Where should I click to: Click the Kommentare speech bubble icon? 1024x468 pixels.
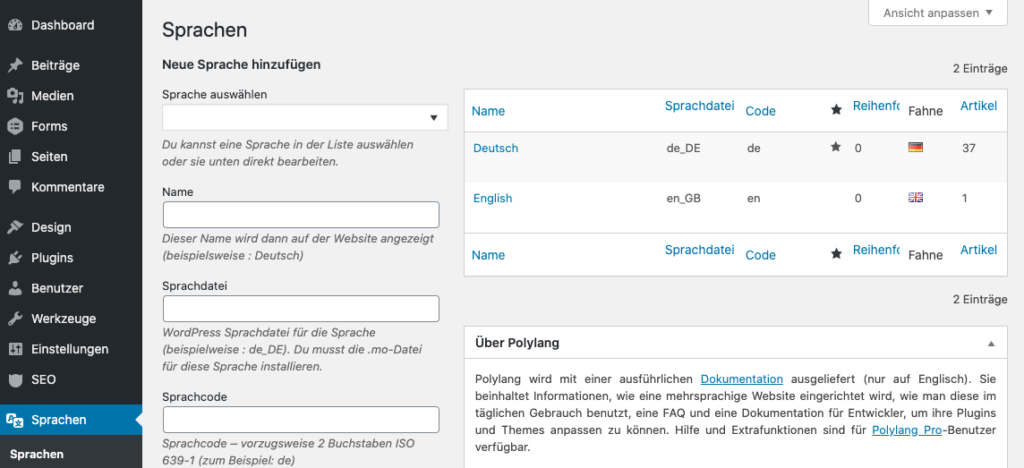(x=15, y=187)
